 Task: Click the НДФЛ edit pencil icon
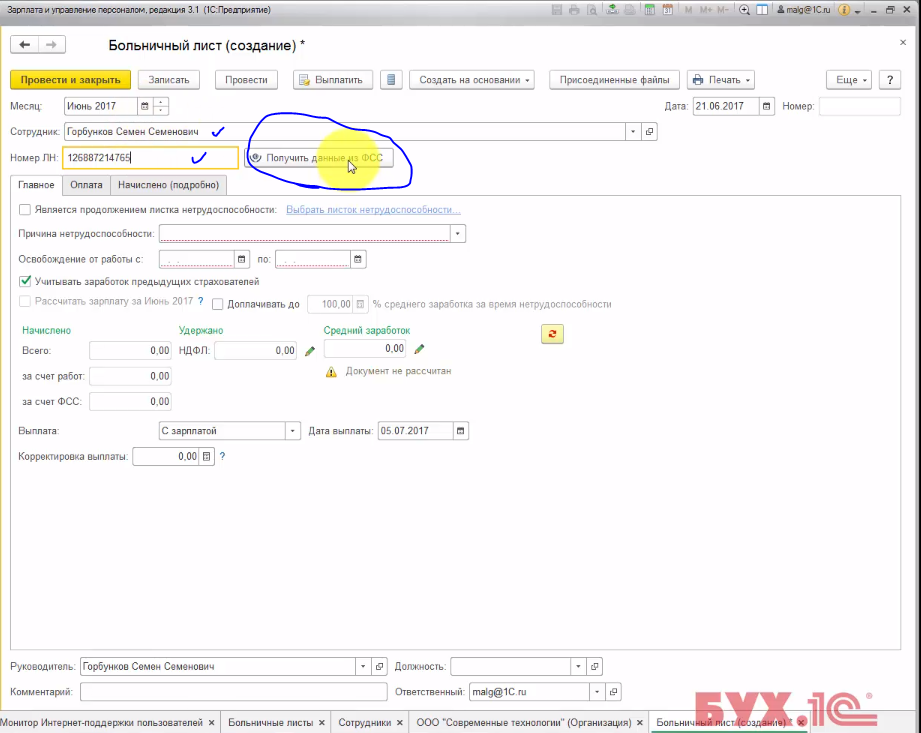tap(310, 351)
